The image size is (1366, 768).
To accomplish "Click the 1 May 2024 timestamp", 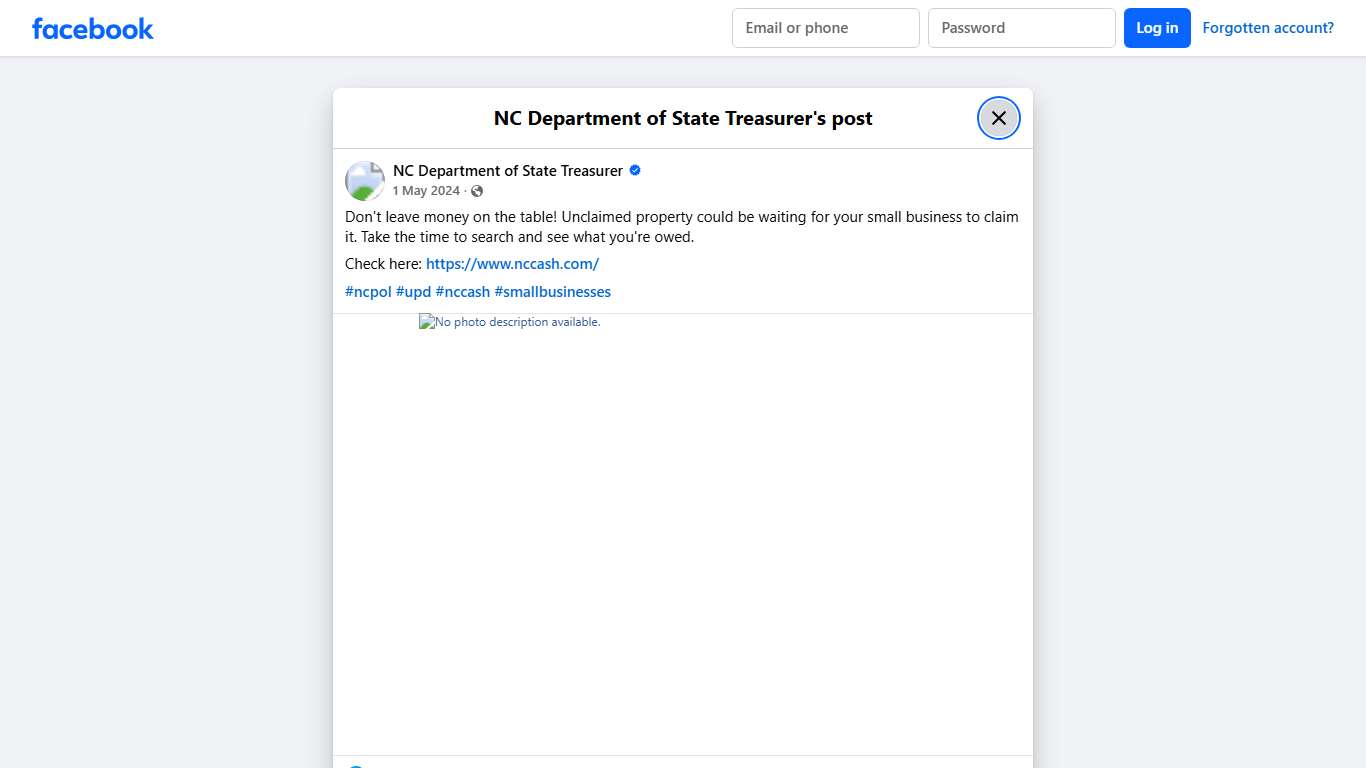I will [x=426, y=190].
